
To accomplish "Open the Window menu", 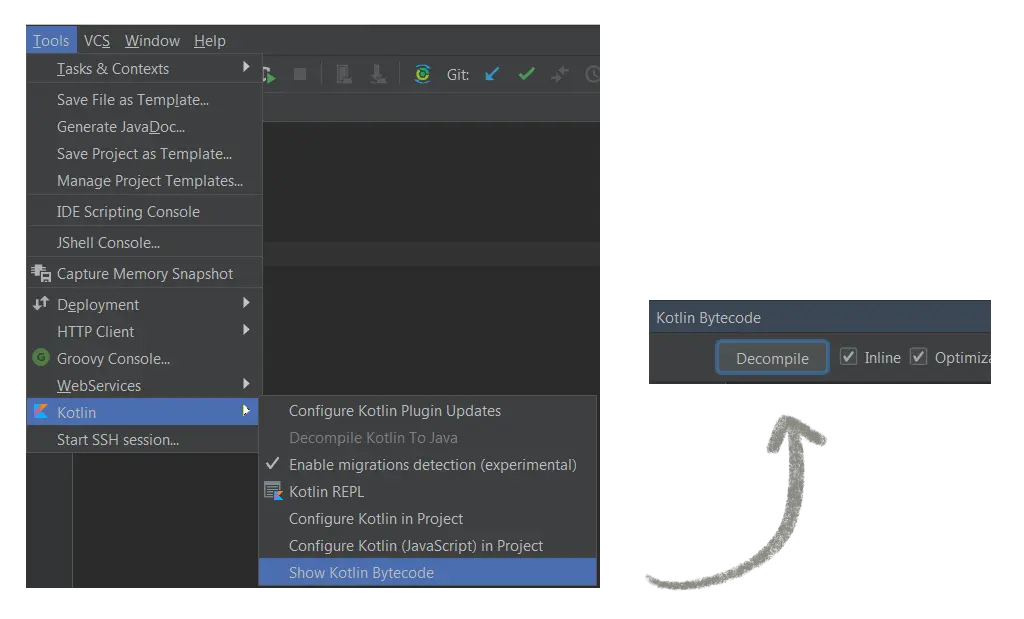I will point(152,40).
